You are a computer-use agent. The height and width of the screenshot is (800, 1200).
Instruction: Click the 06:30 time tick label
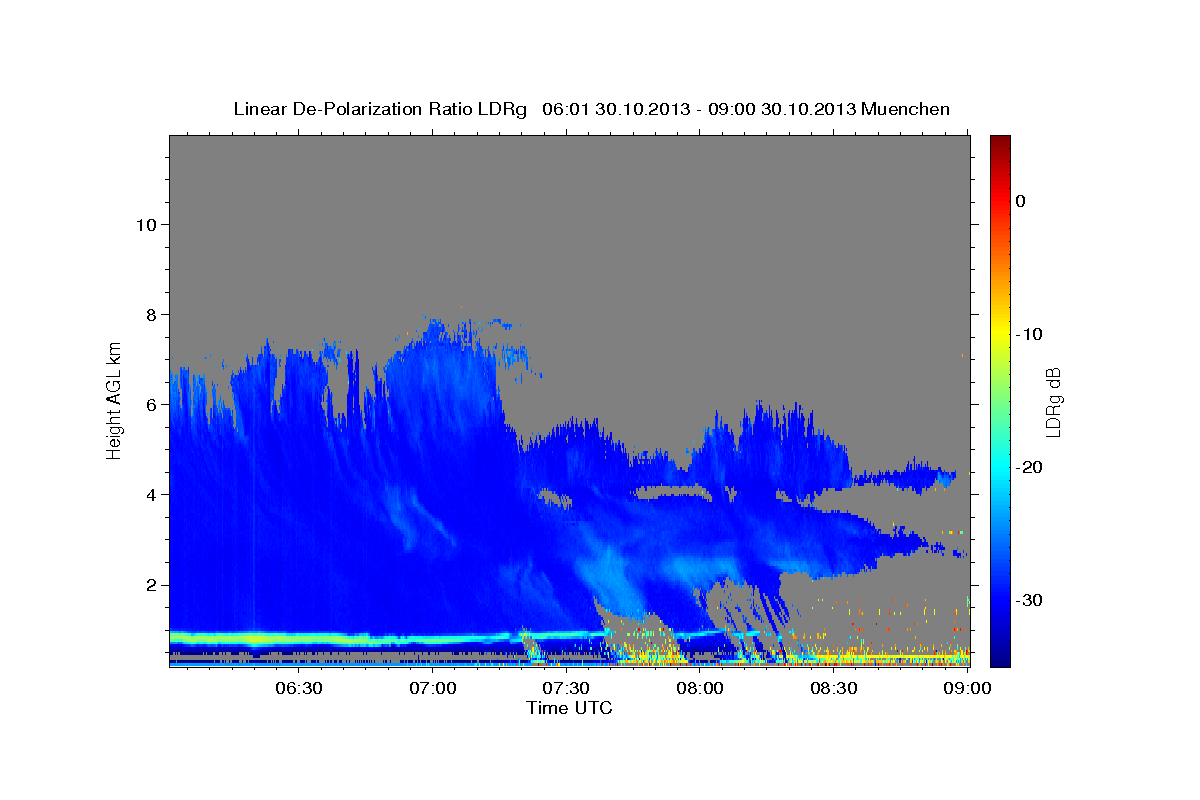click(299, 688)
